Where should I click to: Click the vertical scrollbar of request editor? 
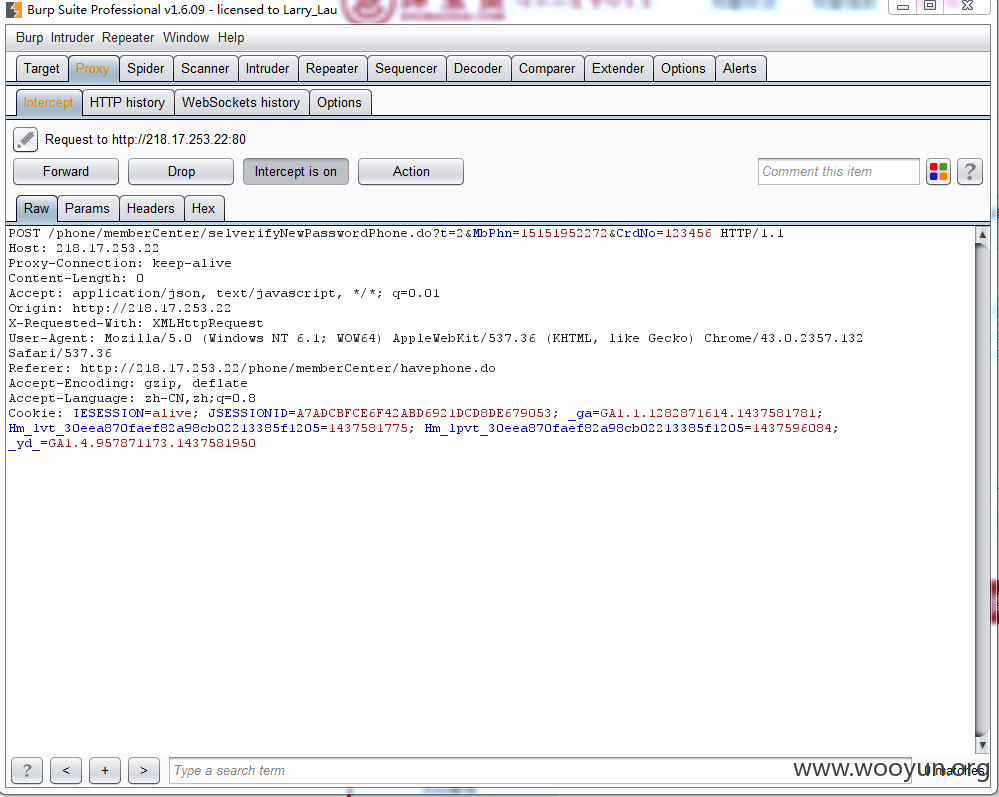[x=982, y=489]
